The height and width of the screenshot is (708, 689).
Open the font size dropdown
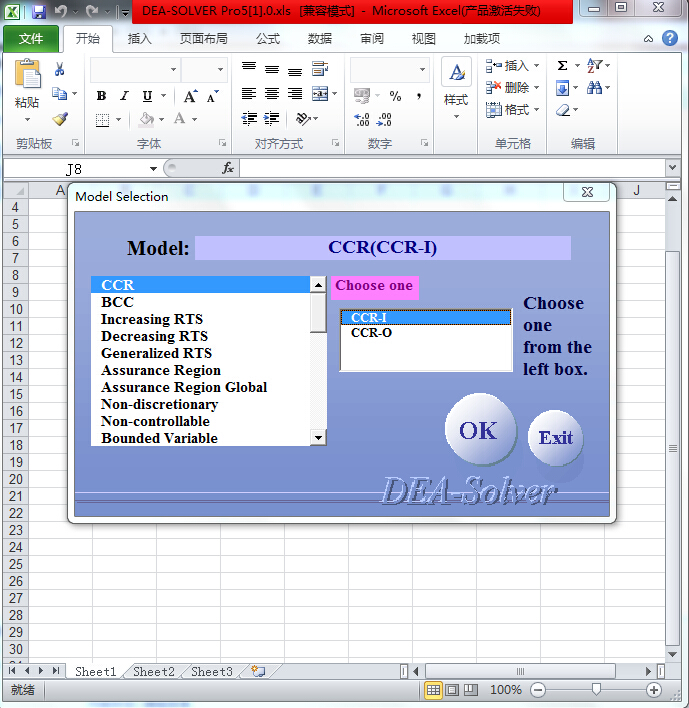pyautogui.click(x=220, y=70)
